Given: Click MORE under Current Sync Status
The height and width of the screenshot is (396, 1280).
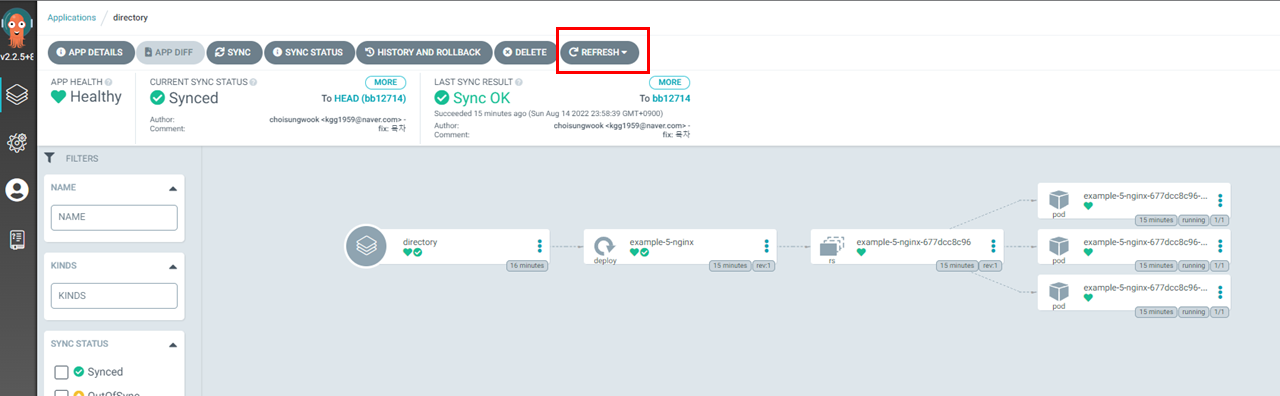Looking at the screenshot, I should [385, 82].
